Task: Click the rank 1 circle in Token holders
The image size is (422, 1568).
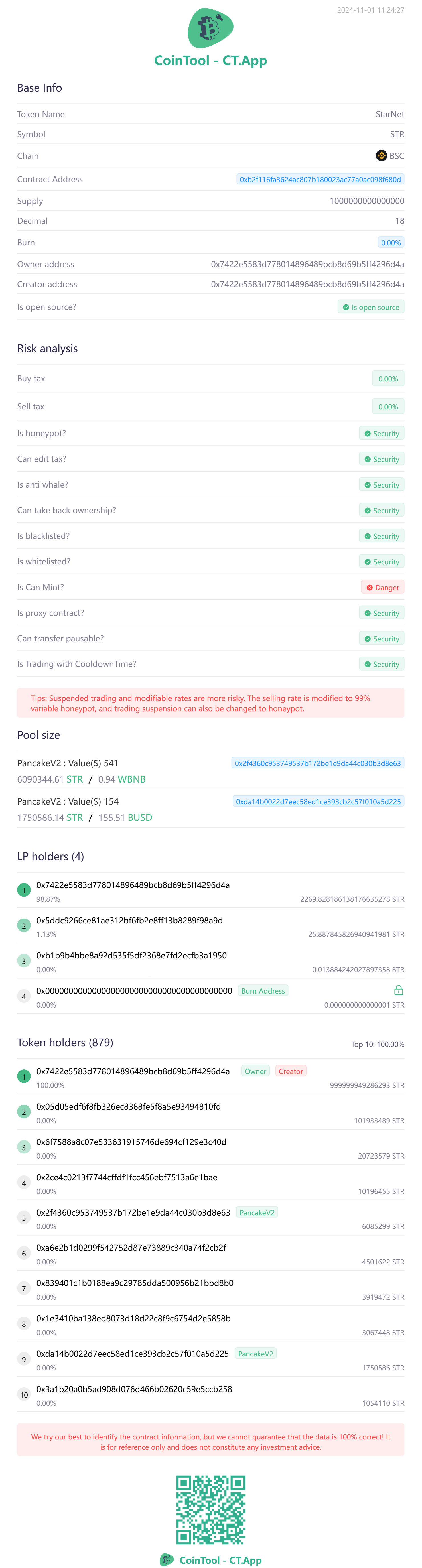Action: [24, 1077]
